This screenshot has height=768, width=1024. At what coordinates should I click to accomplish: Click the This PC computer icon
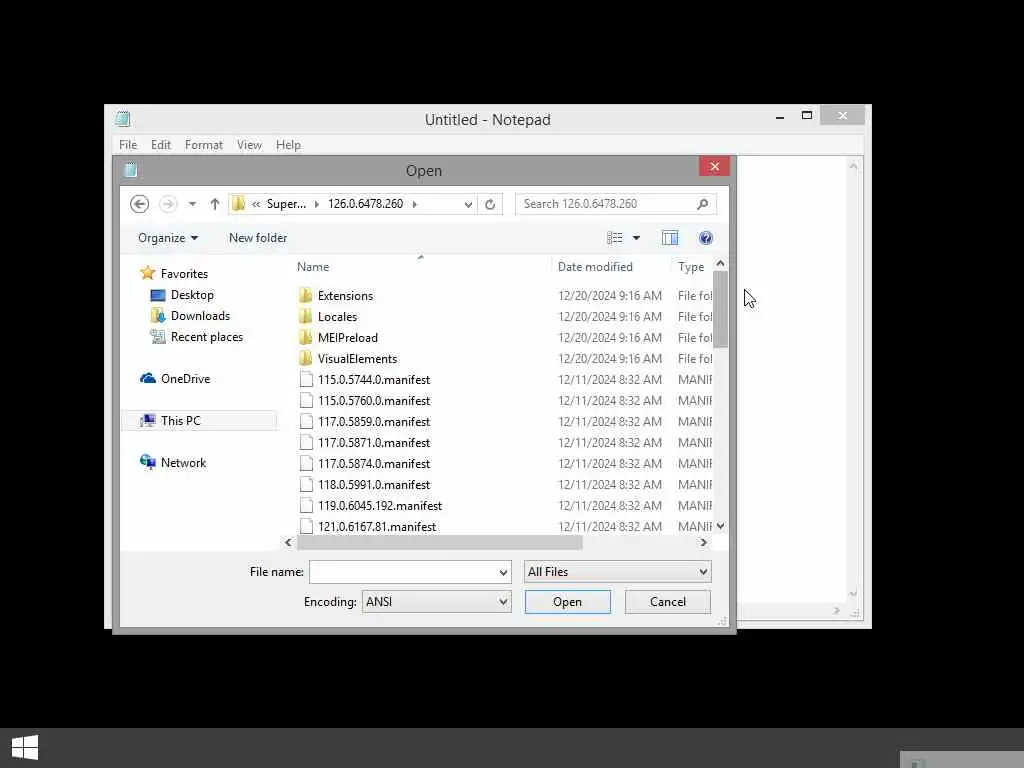pyautogui.click(x=148, y=421)
